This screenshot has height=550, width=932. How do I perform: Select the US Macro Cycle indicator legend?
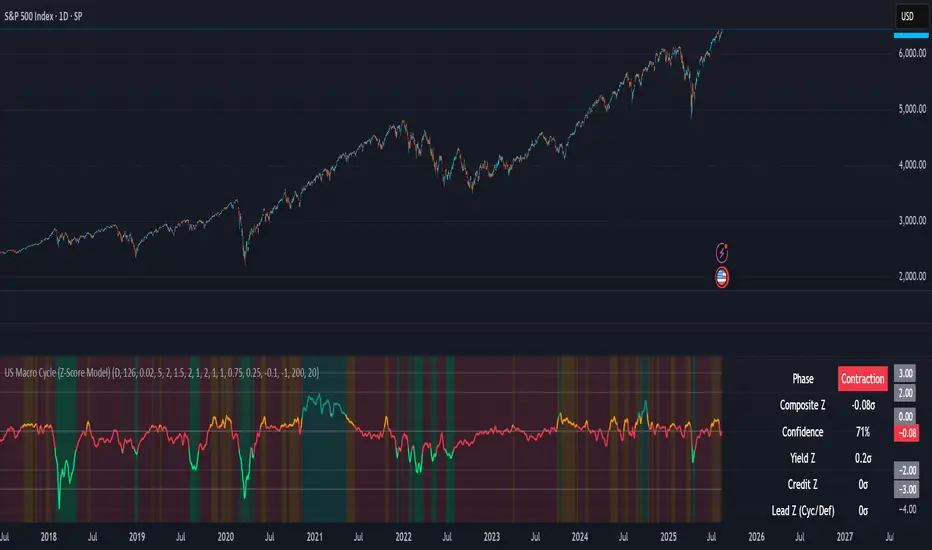point(162,373)
